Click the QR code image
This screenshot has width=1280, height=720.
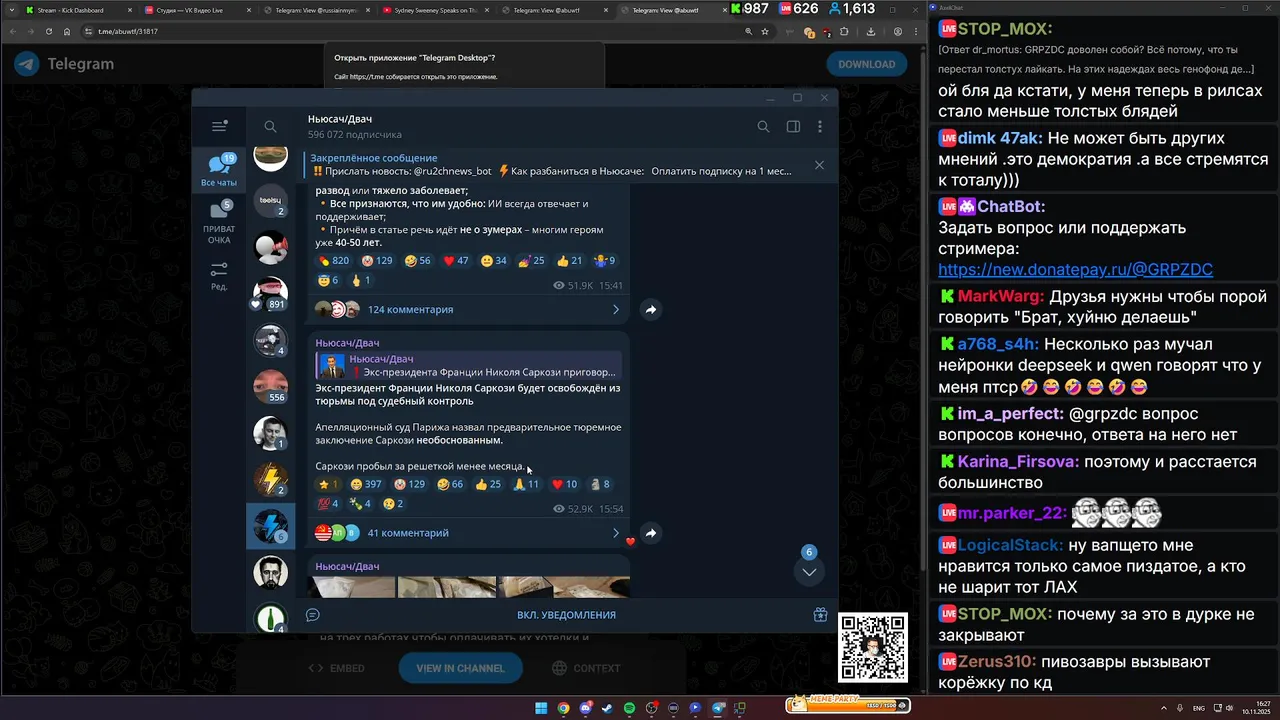(x=873, y=648)
